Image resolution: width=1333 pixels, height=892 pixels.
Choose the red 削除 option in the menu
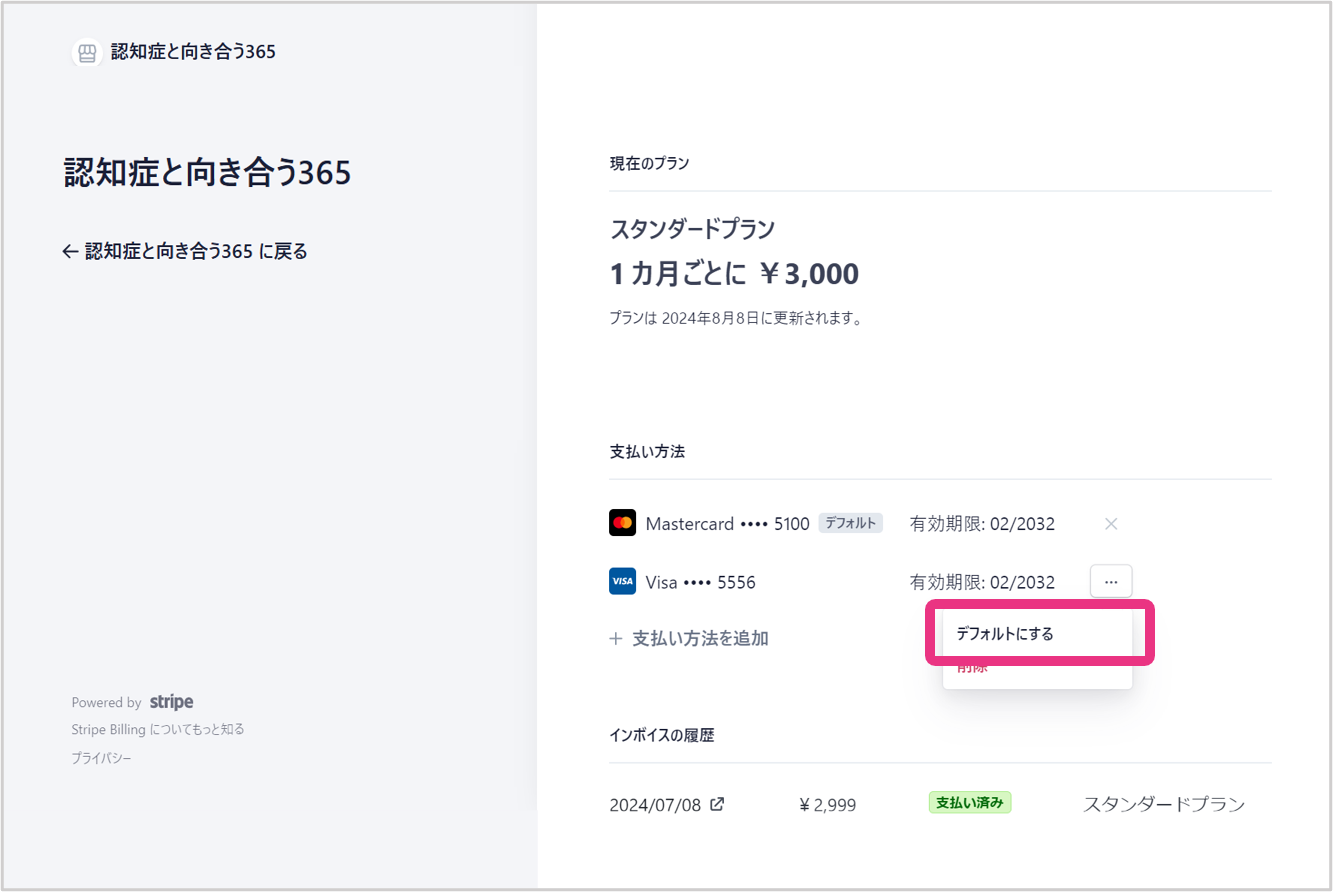click(x=972, y=668)
